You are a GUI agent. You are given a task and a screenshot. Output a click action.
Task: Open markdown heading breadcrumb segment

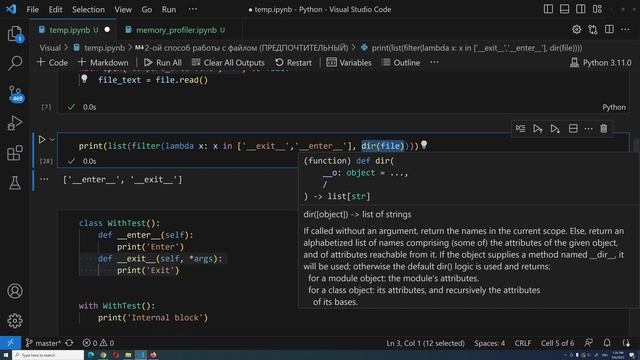pos(242,48)
